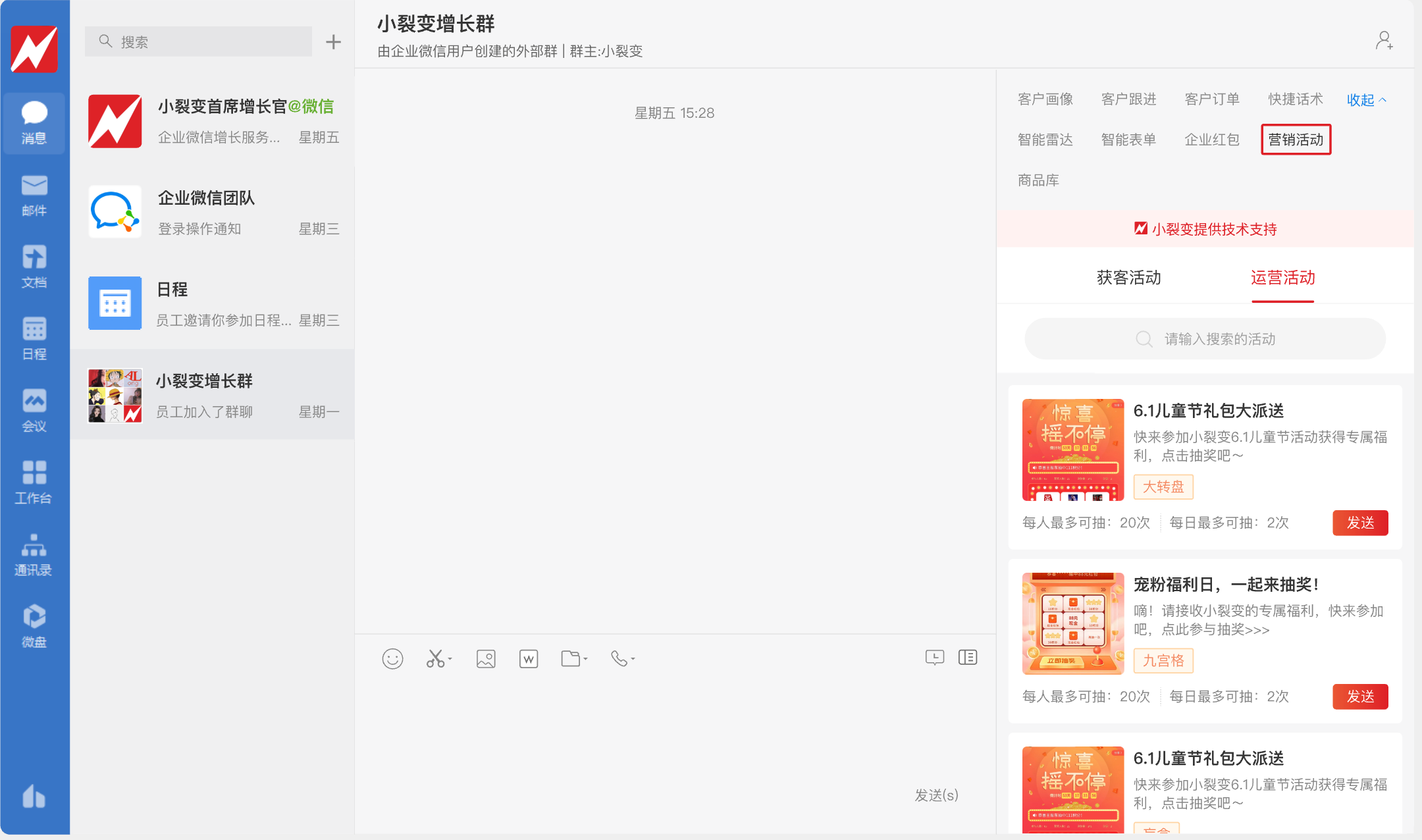Open the 会议 meeting sidebar icon
This screenshot has width=1422, height=840.
[34, 410]
